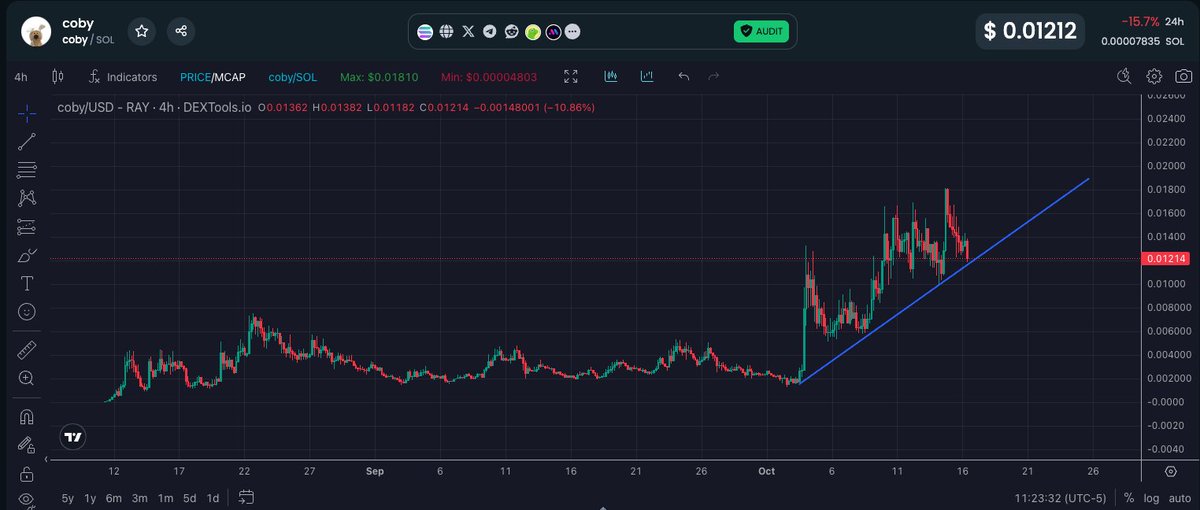The width and height of the screenshot is (1200, 510).
Task: Toggle log scale mode
Action: pyautogui.click(x=1151, y=497)
